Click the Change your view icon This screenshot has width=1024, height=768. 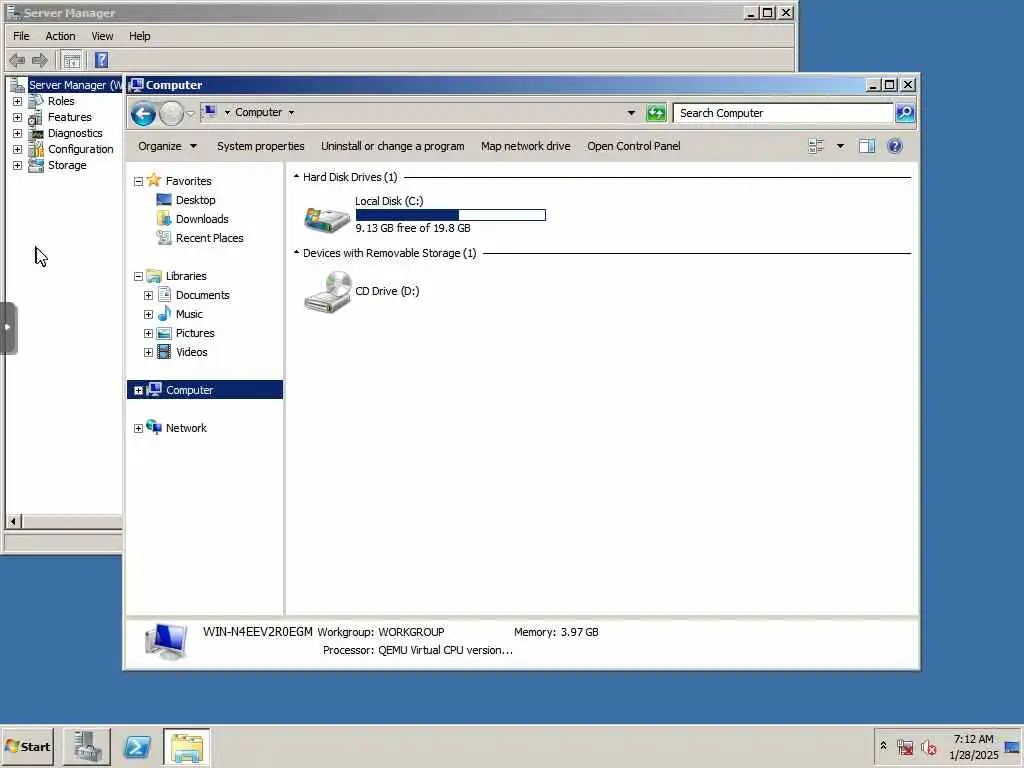click(816, 146)
